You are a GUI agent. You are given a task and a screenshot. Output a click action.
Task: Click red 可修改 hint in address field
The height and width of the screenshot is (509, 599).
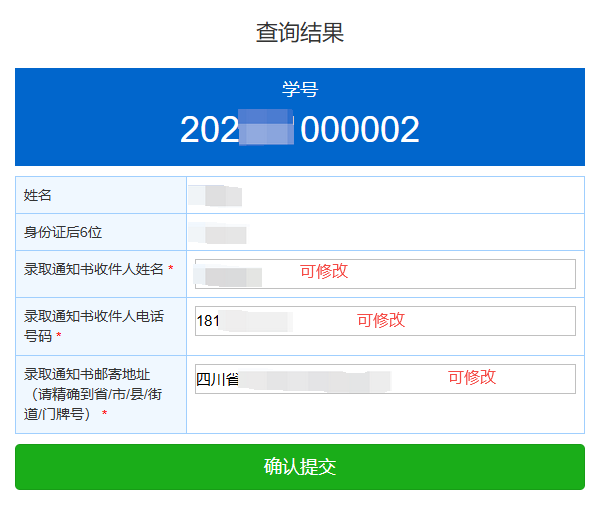(x=472, y=377)
